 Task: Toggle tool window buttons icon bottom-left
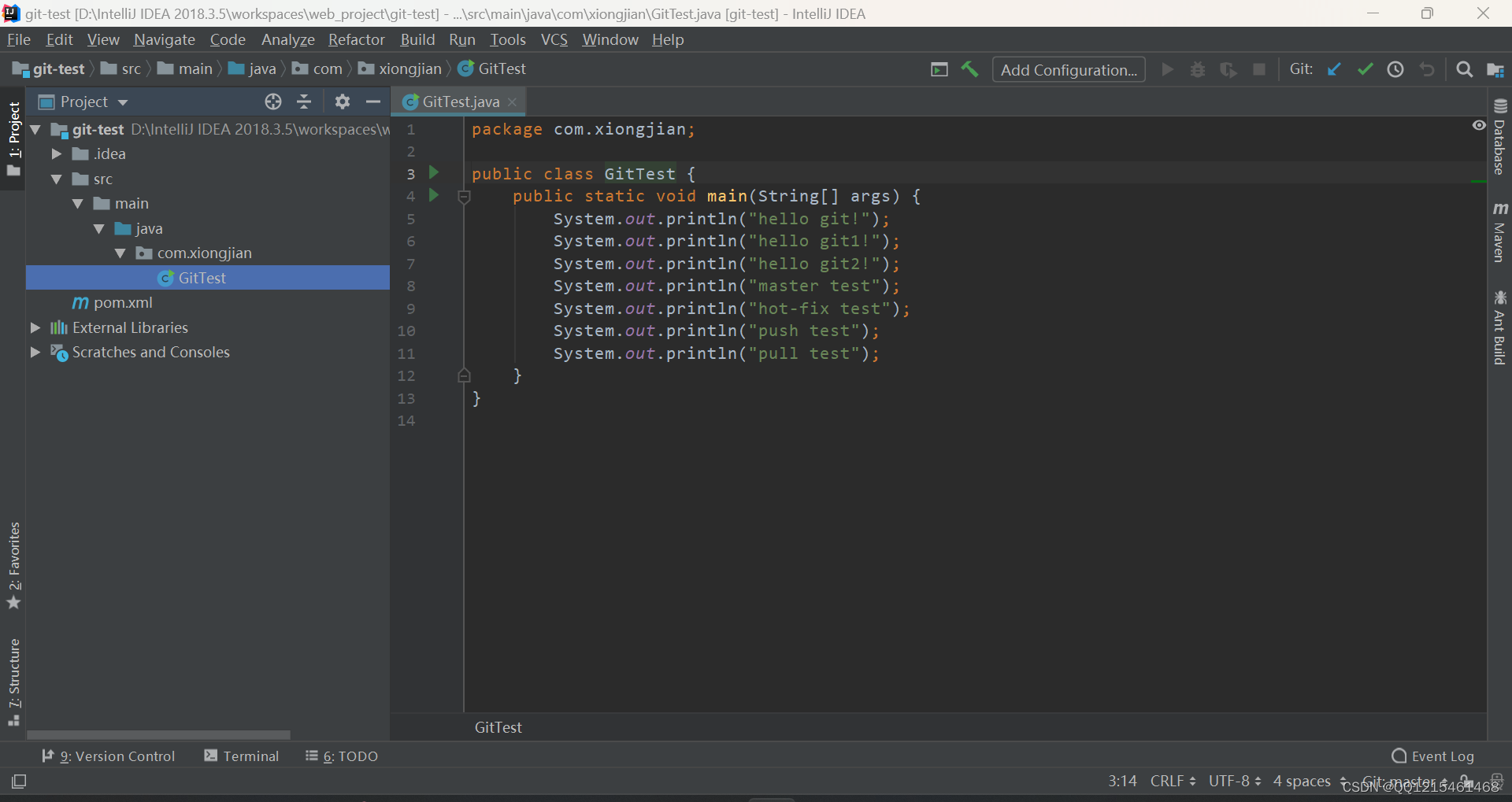(19, 781)
